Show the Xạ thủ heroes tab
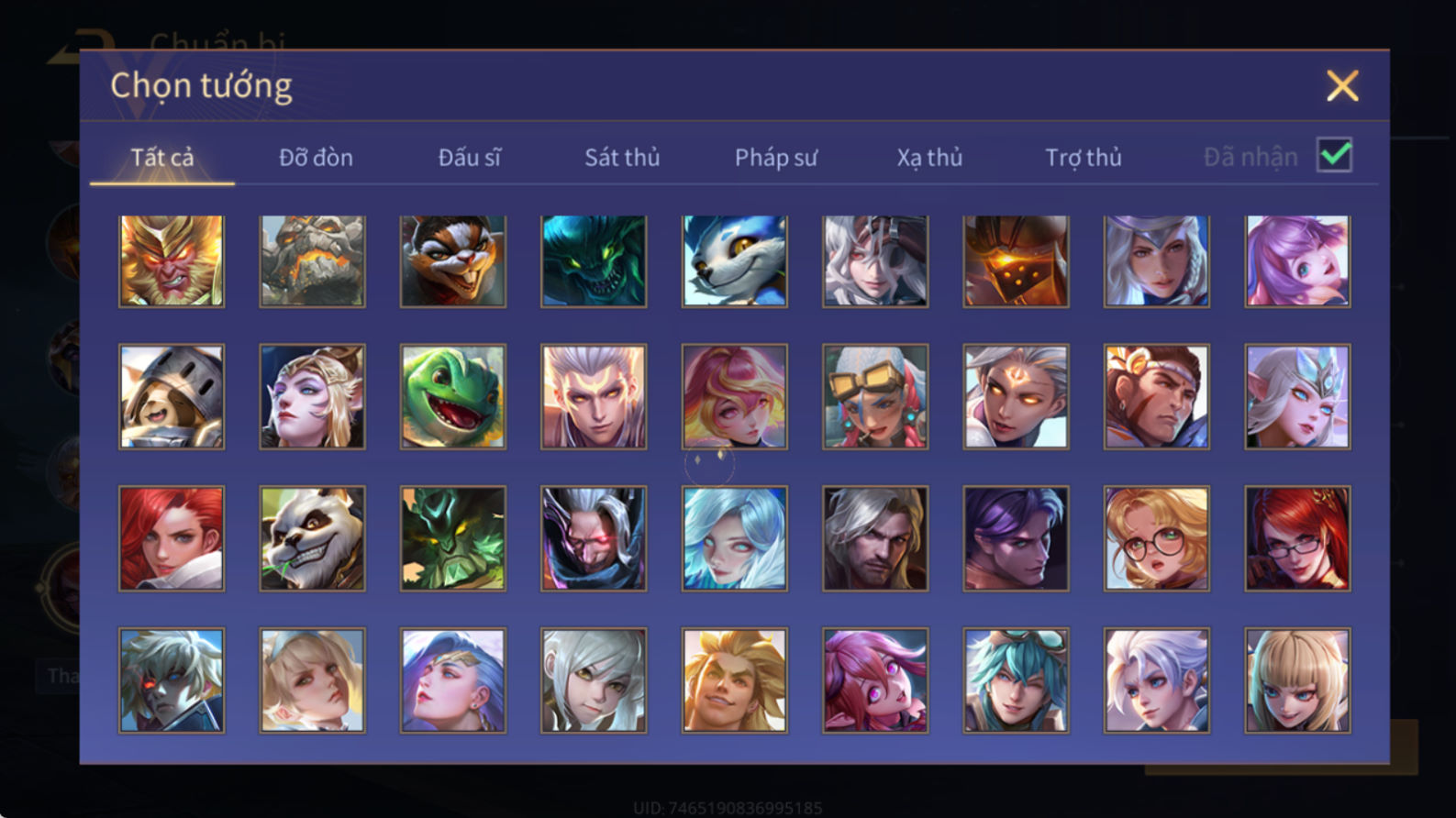1456x818 pixels. point(929,158)
